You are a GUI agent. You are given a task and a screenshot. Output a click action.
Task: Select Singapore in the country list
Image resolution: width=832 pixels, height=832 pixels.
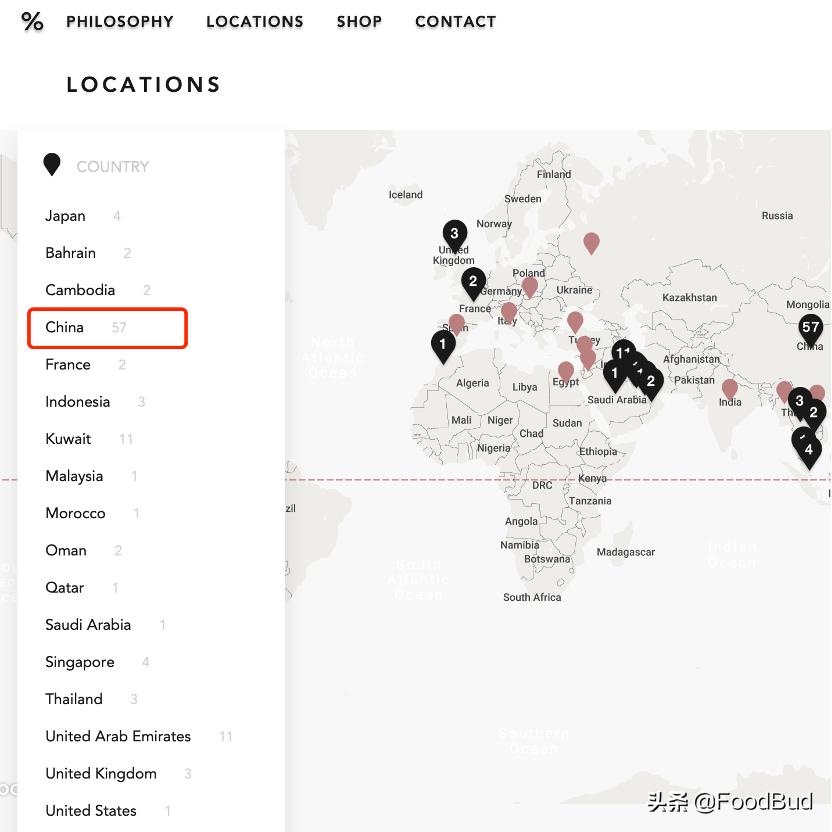80,662
